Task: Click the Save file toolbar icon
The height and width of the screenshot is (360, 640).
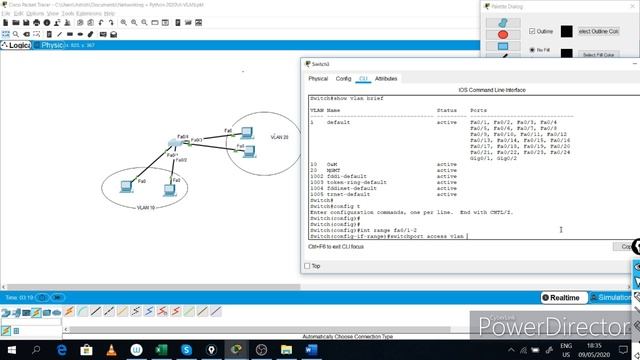Action: (26, 23)
